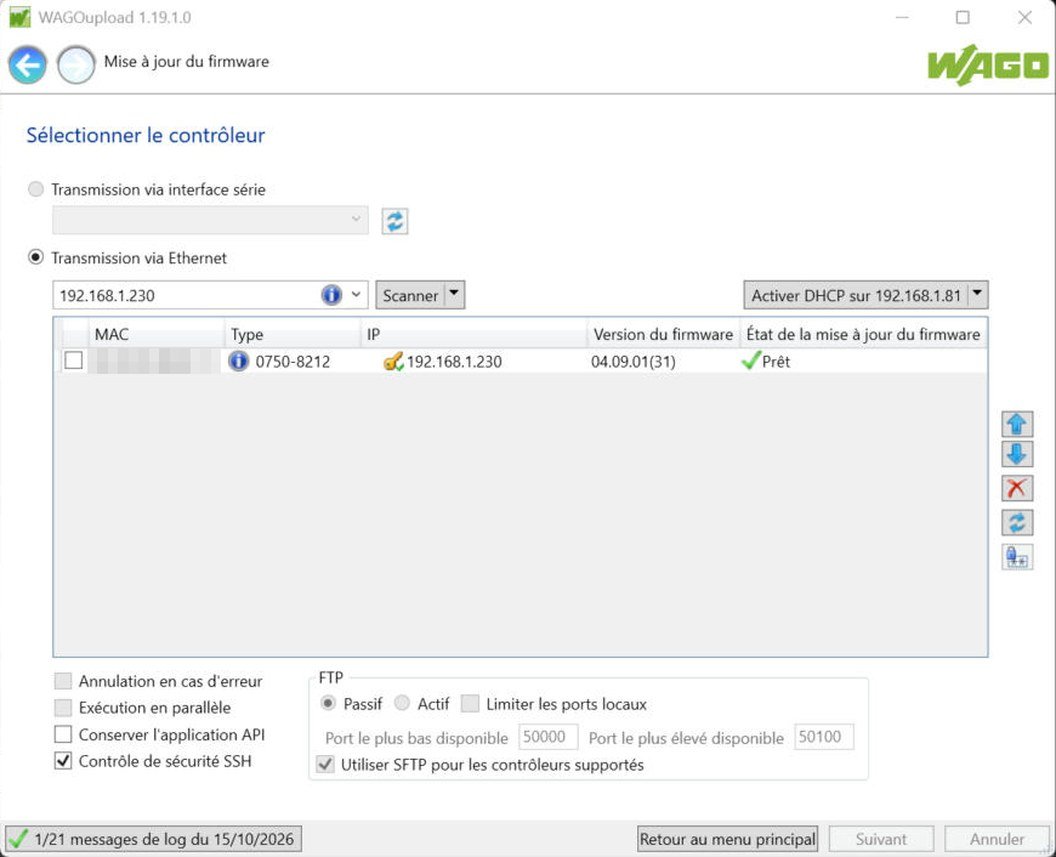Click the key icon beside 192.168.1.230
Image resolution: width=1056 pixels, height=857 pixels.
point(393,361)
